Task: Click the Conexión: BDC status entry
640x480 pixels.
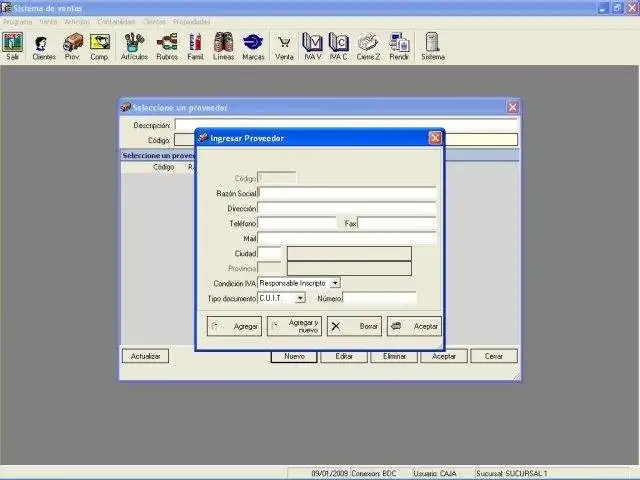Action: tap(374, 473)
